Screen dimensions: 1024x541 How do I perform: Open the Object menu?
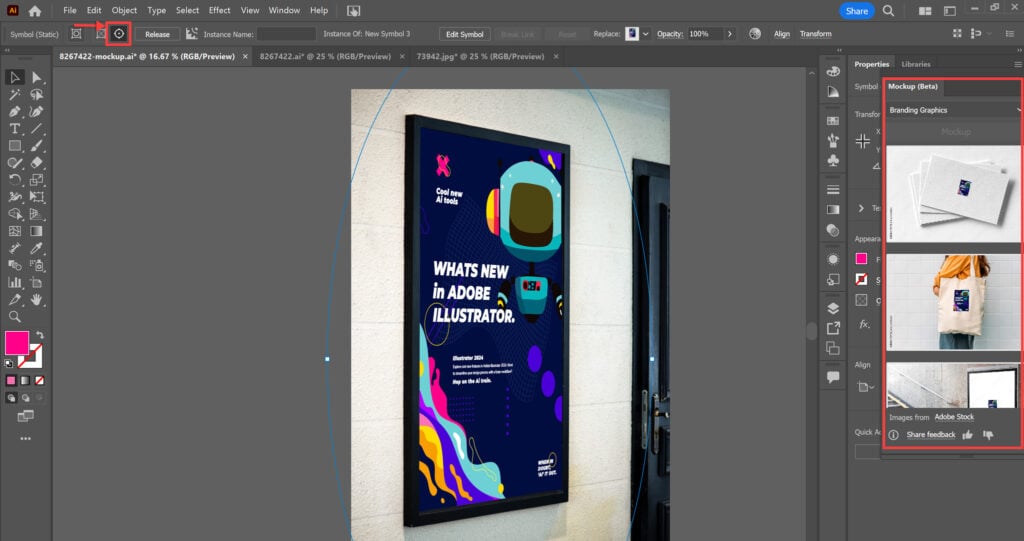[124, 10]
